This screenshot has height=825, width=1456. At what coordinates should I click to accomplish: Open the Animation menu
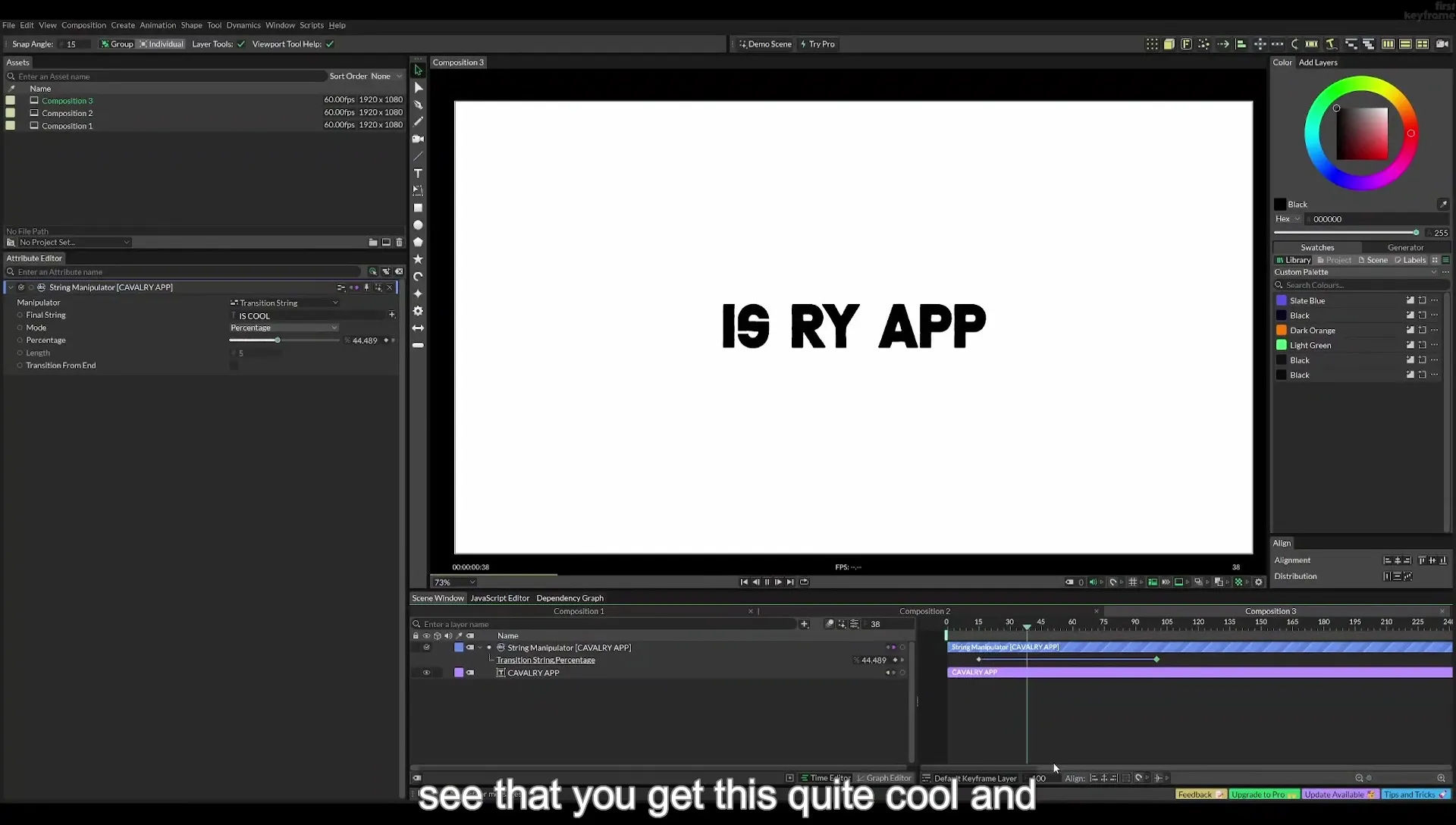point(157,25)
